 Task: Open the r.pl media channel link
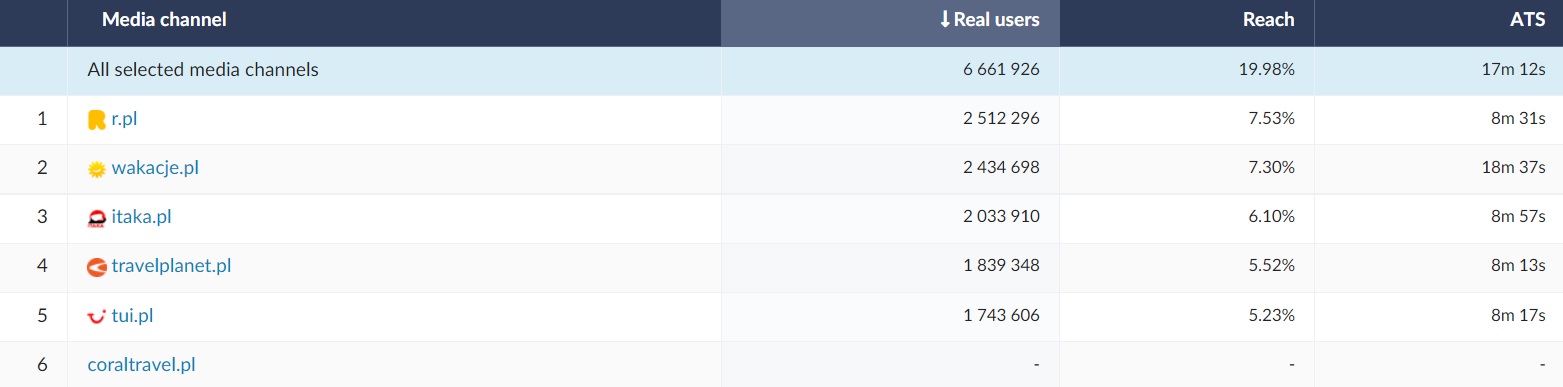124,119
